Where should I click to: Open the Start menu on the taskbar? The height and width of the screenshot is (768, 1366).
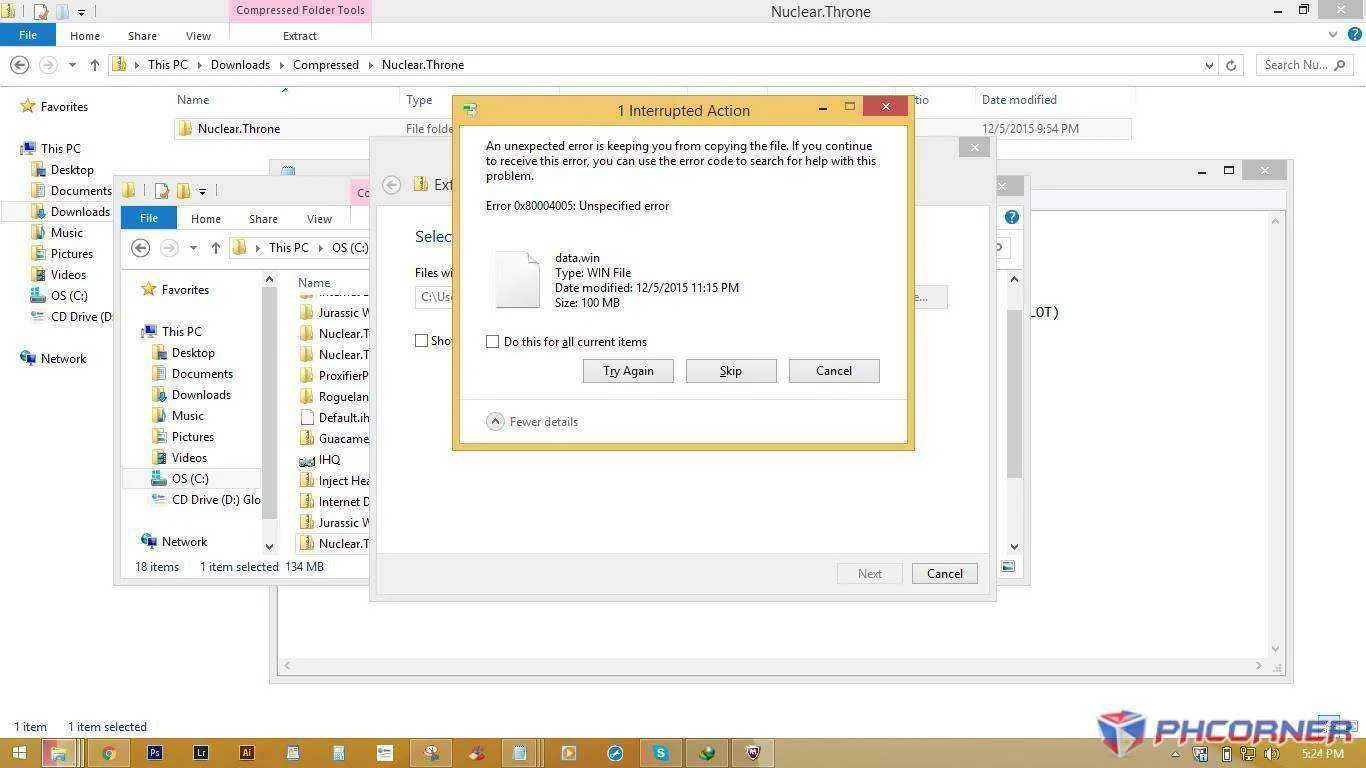point(19,753)
